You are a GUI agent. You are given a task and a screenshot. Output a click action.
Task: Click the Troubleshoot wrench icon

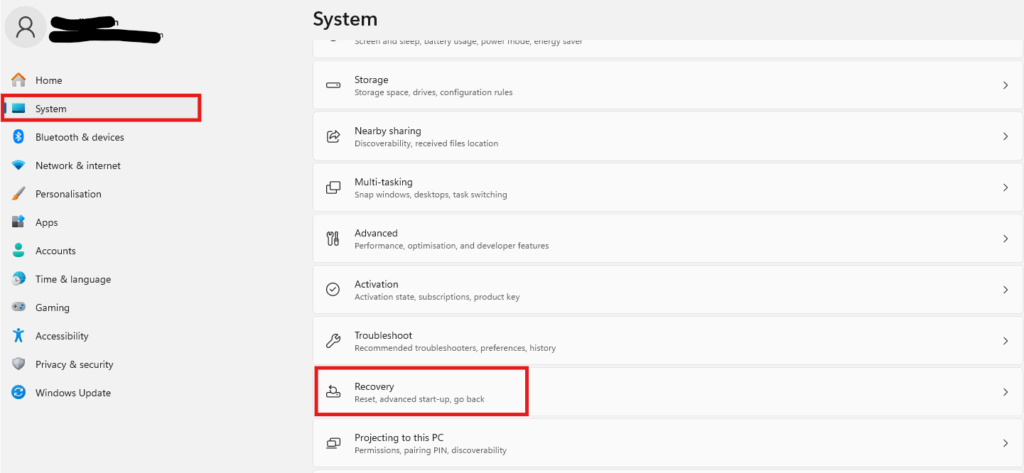(333, 341)
